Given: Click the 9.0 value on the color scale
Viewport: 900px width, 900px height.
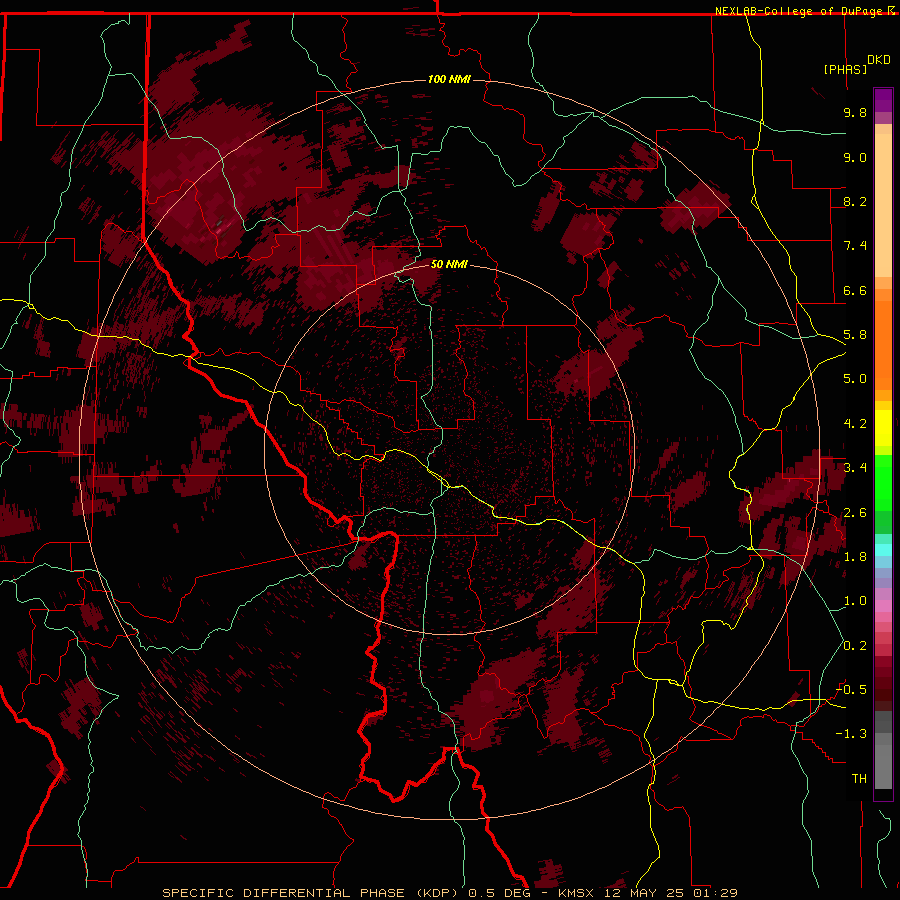Looking at the screenshot, I should pos(855,157).
